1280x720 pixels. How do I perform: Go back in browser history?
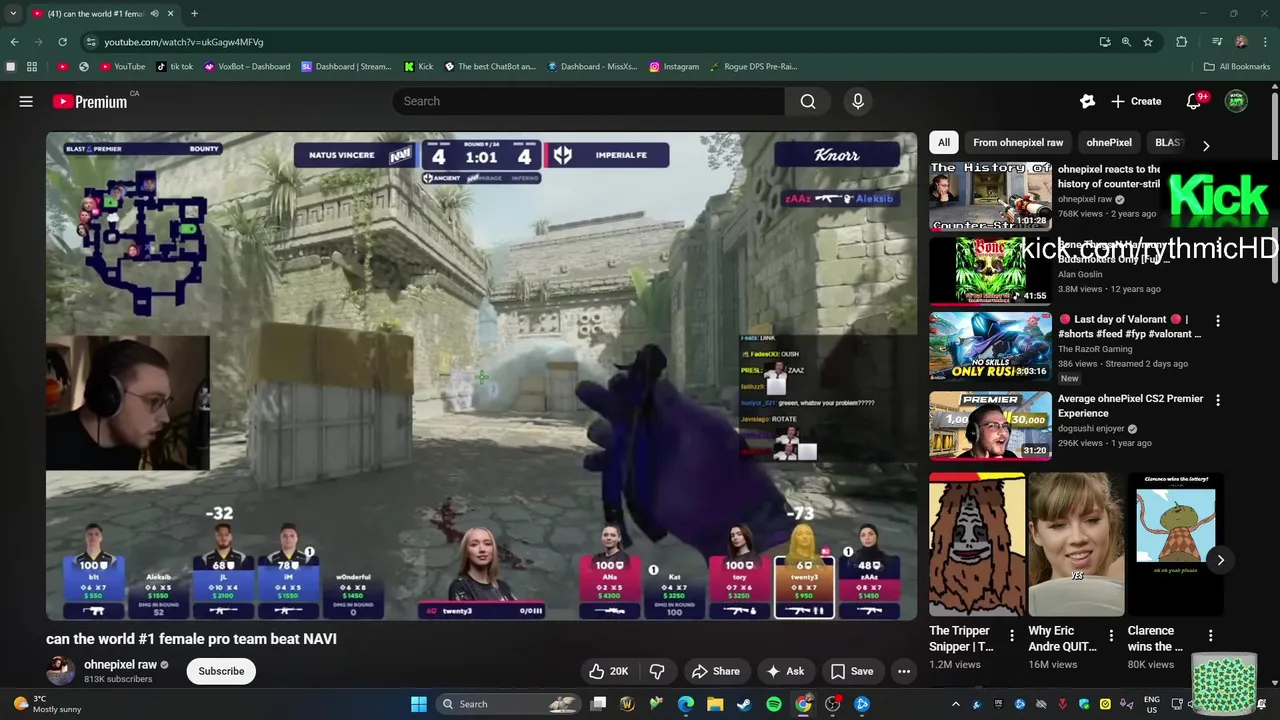pyautogui.click(x=14, y=42)
